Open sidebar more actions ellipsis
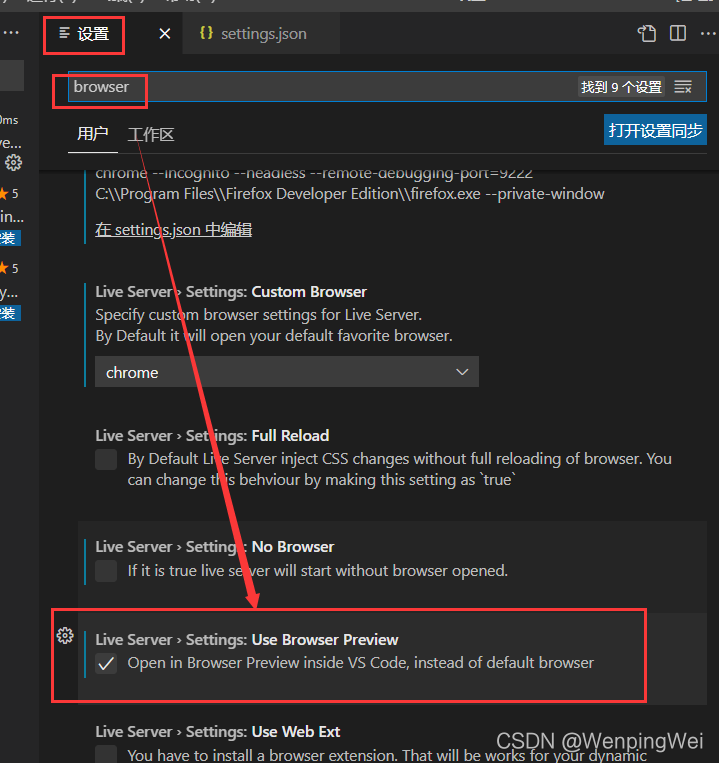The image size is (719, 763). pos(11,33)
